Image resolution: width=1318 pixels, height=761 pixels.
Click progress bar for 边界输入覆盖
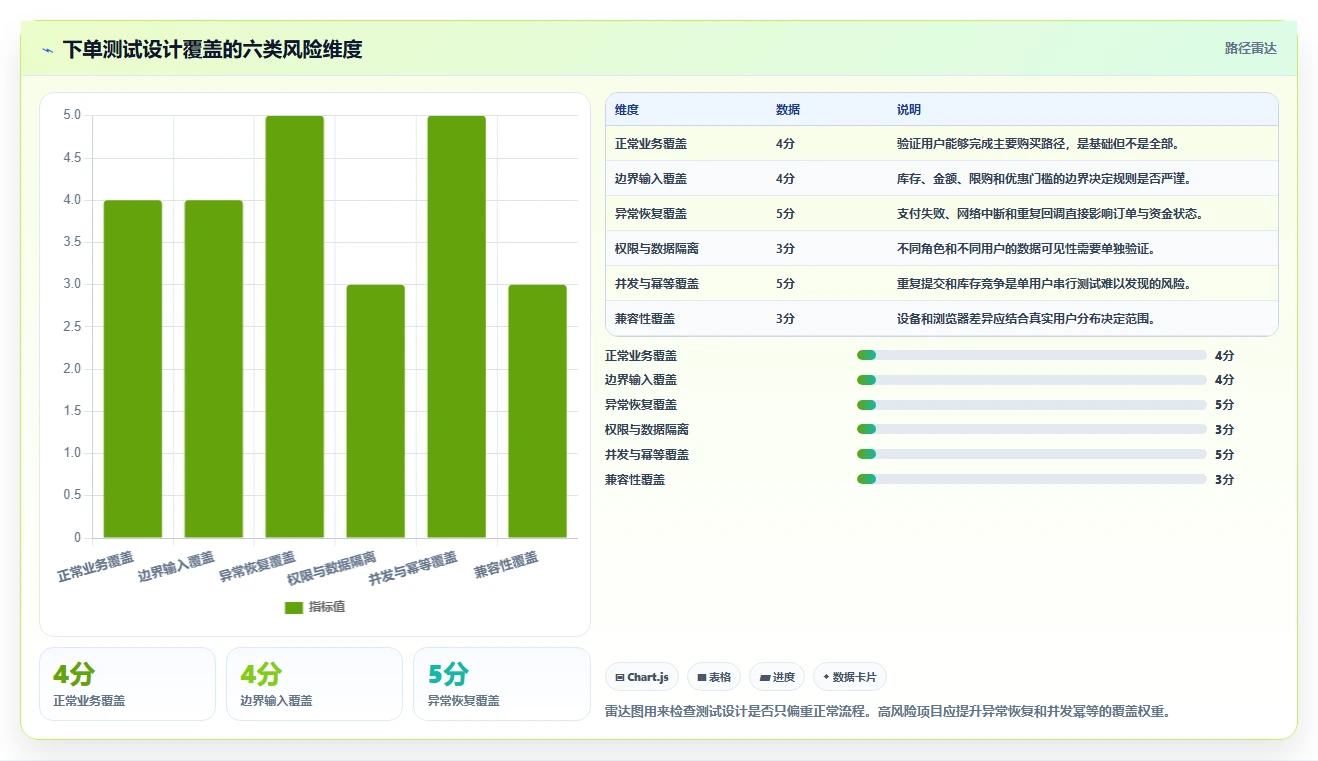[1032, 380]
